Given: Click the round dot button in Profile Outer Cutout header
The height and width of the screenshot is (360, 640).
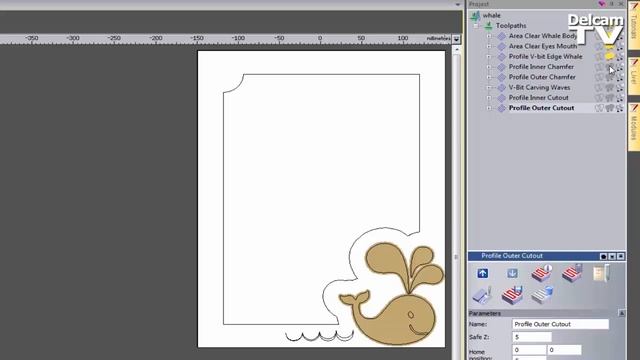Looking at the screenshot, I should pos(603,256).
